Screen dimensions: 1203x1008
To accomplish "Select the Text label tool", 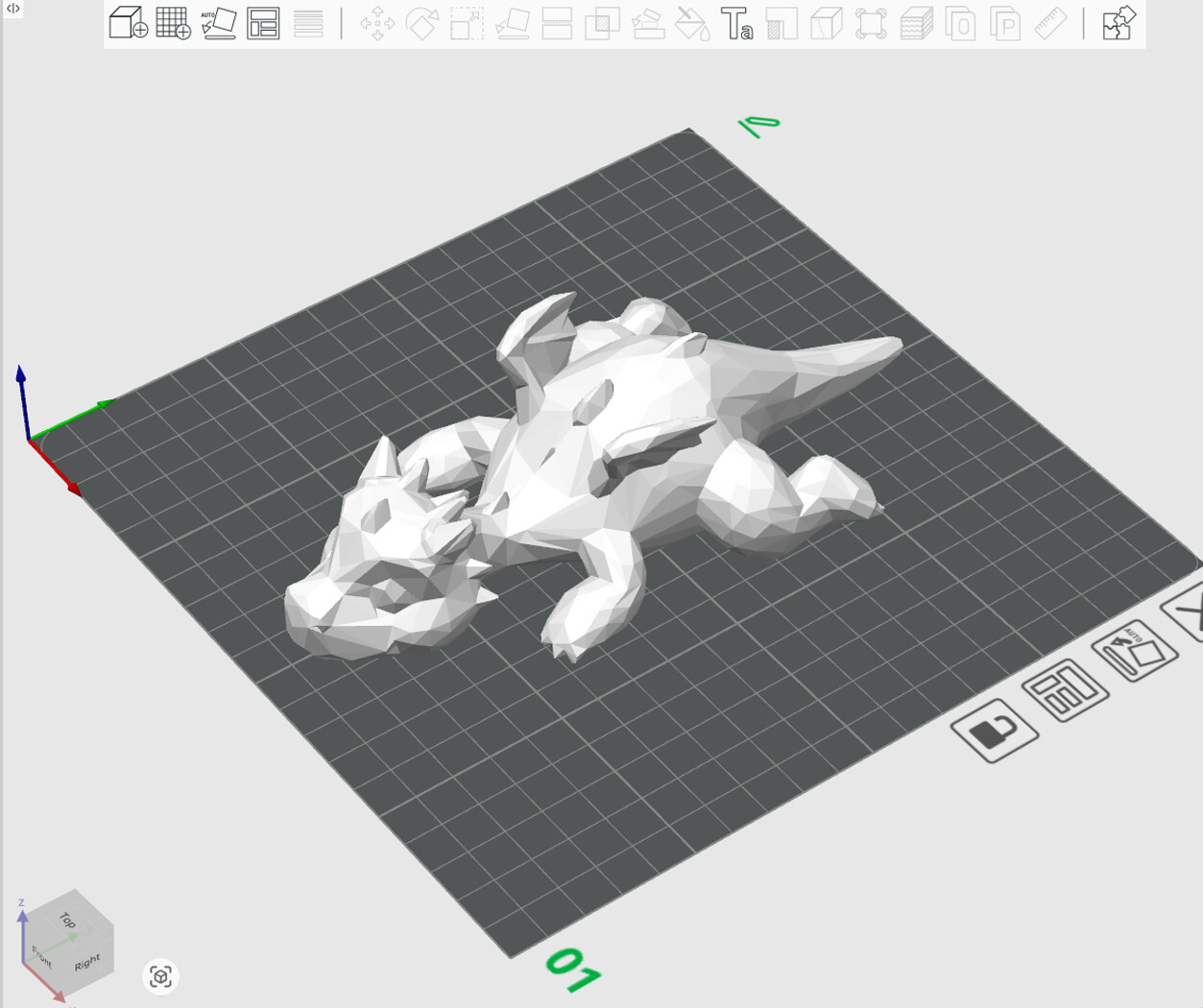I will click(736, 23).
